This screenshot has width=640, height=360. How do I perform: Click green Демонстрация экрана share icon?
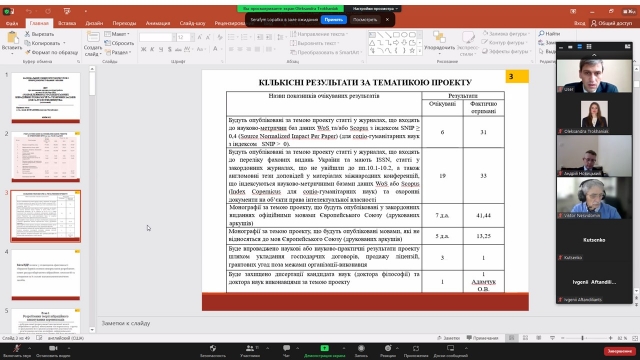(324, 348)
